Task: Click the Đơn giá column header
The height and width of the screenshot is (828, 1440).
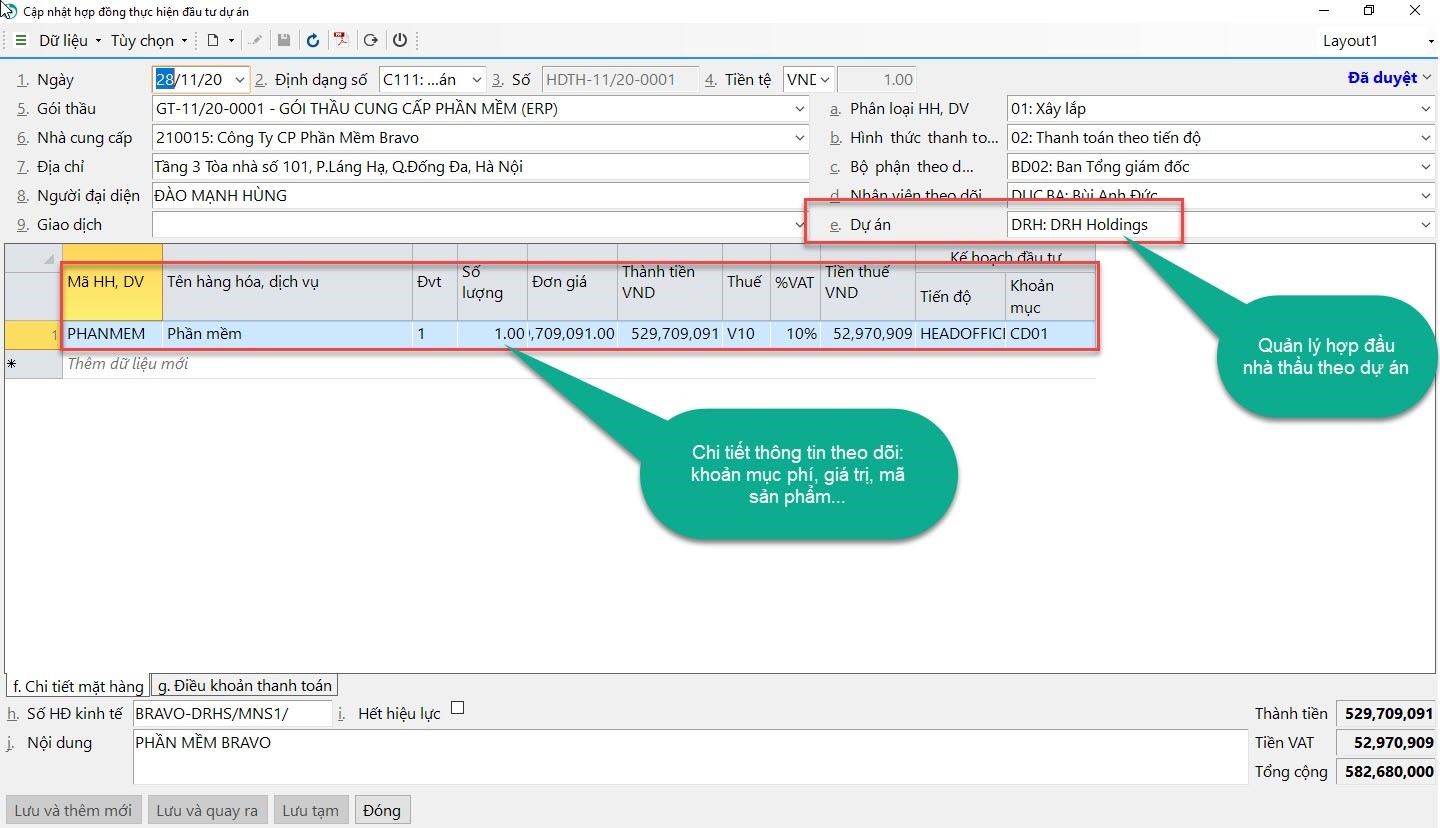Action: point(572,282)
